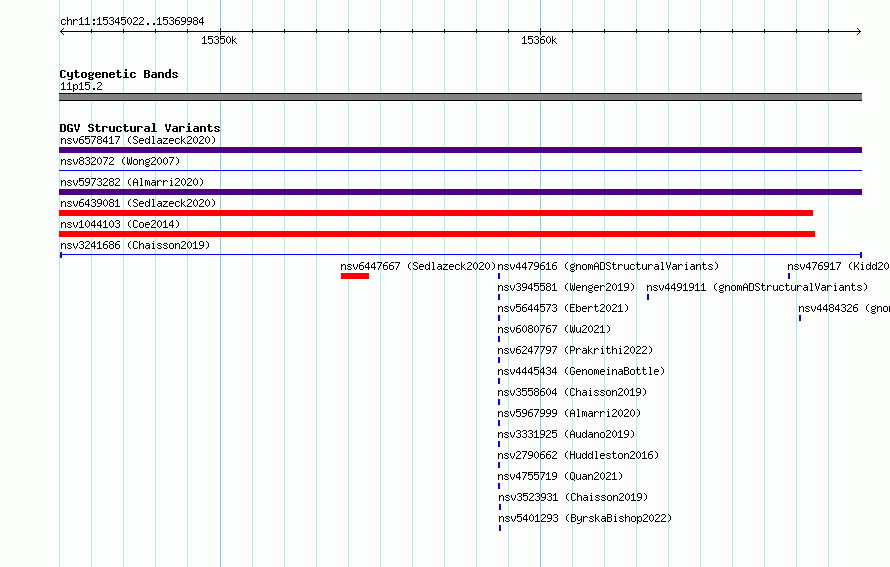Click the right arrowhead of the ruler
Image resolution: width=890 pixels, height=567 pixels.
[859, 31]
